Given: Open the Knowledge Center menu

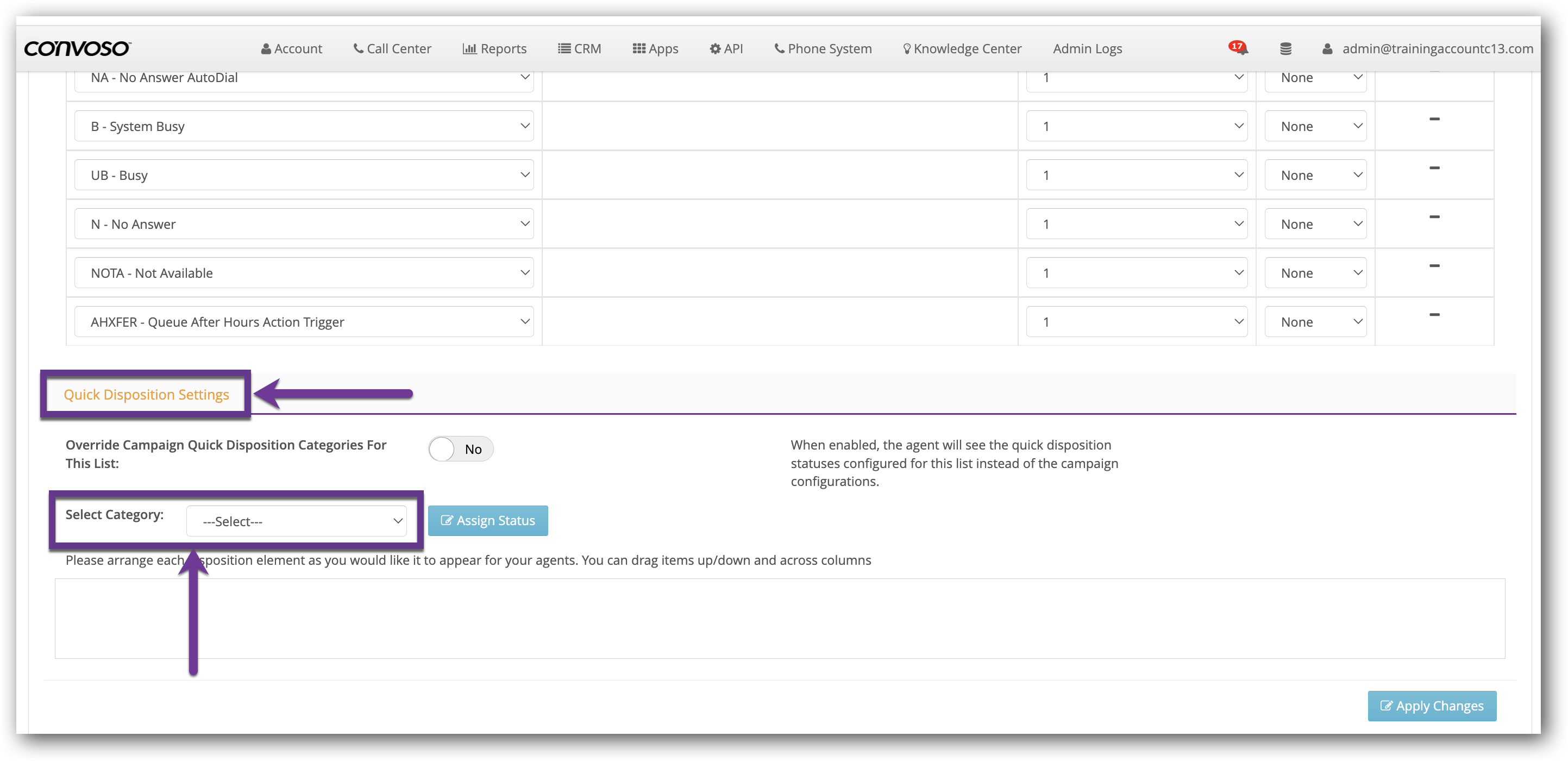Looking at the screenshot, I should pyautogui.click(x=962, y=49).
